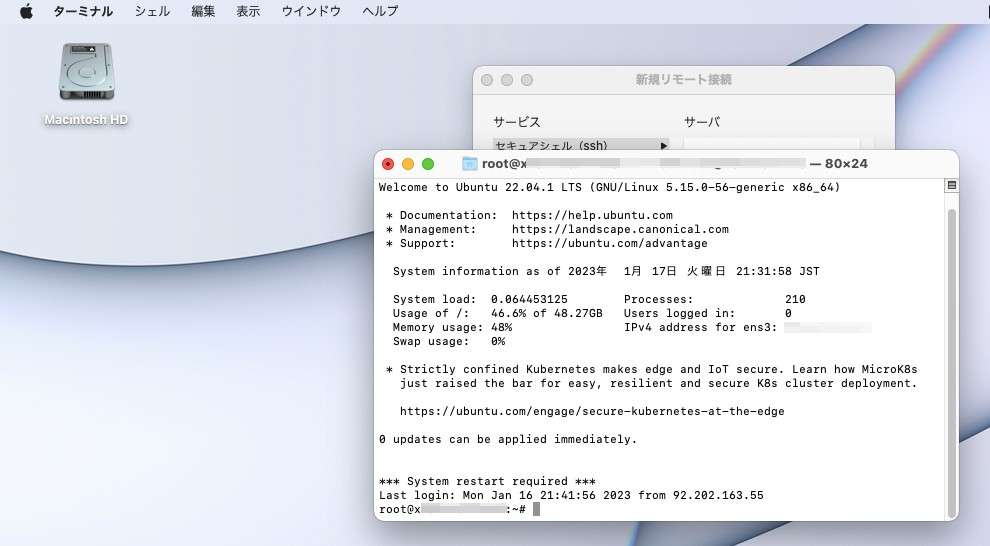
Task: Open the シェル menu
Action: coord(152,11)
